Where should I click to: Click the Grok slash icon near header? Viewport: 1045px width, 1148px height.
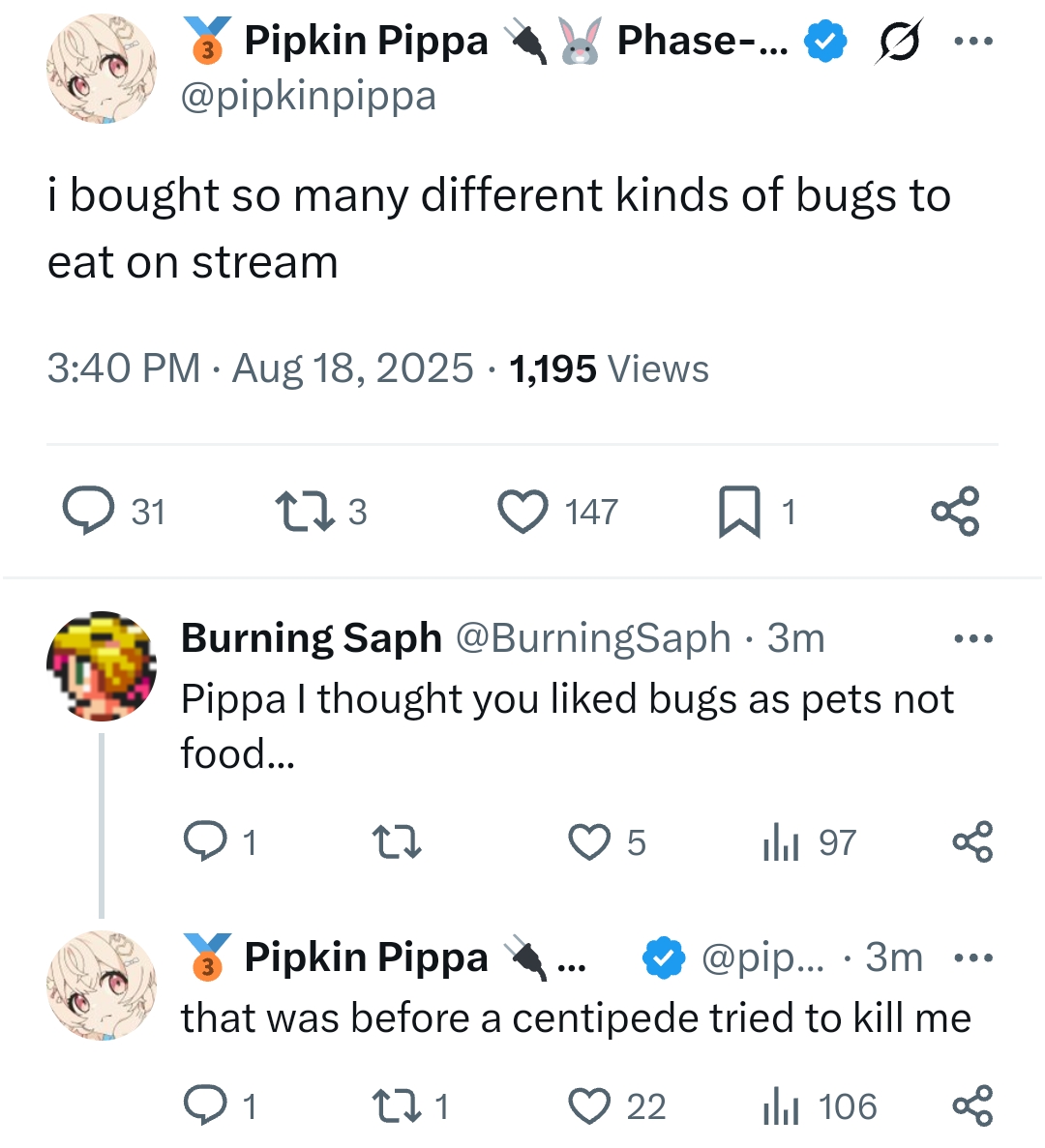tap(899, 42)
